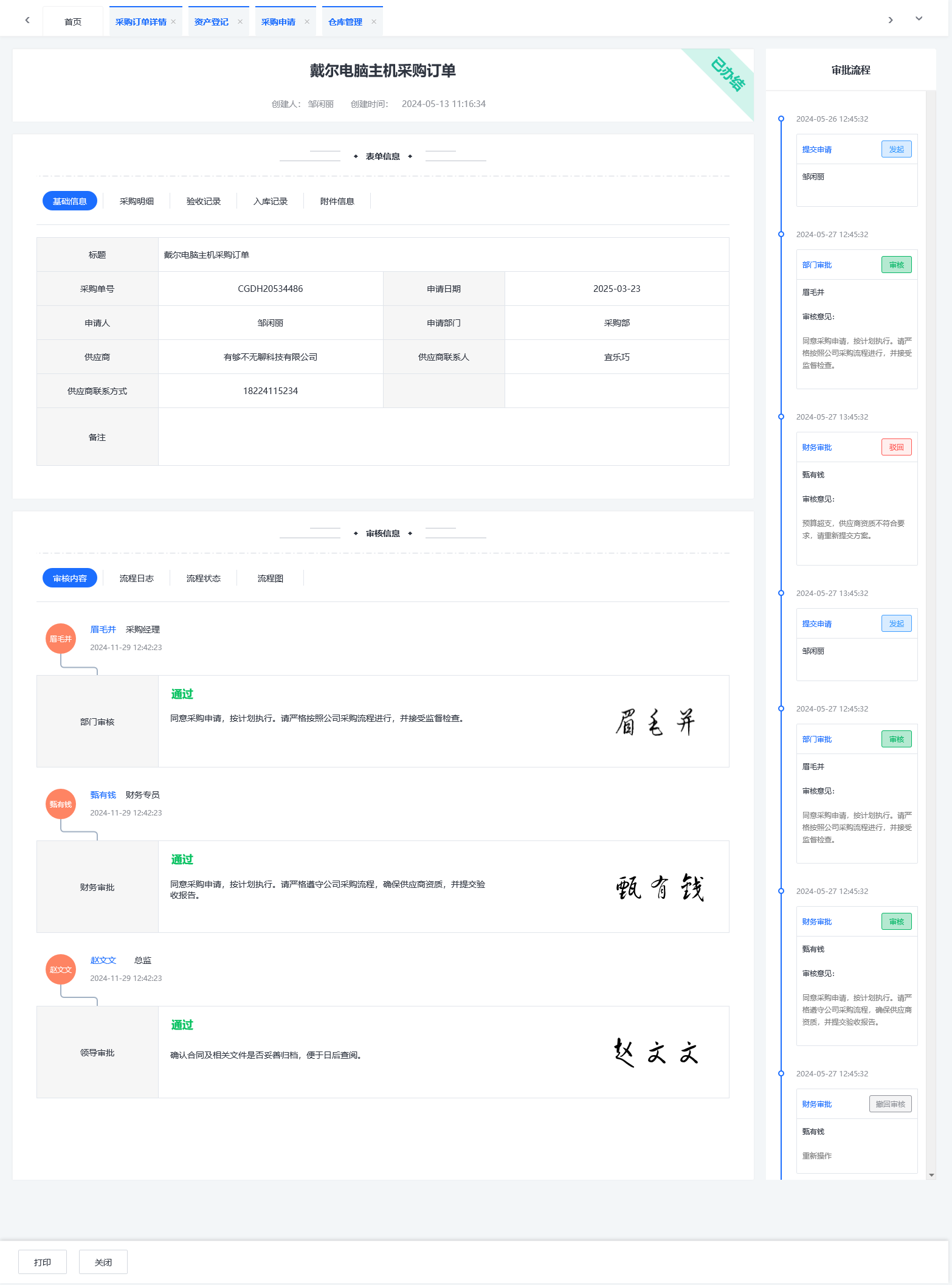Select the 审核内容 review tab
Screen dimensions: 952x1285
click(70, 578)
